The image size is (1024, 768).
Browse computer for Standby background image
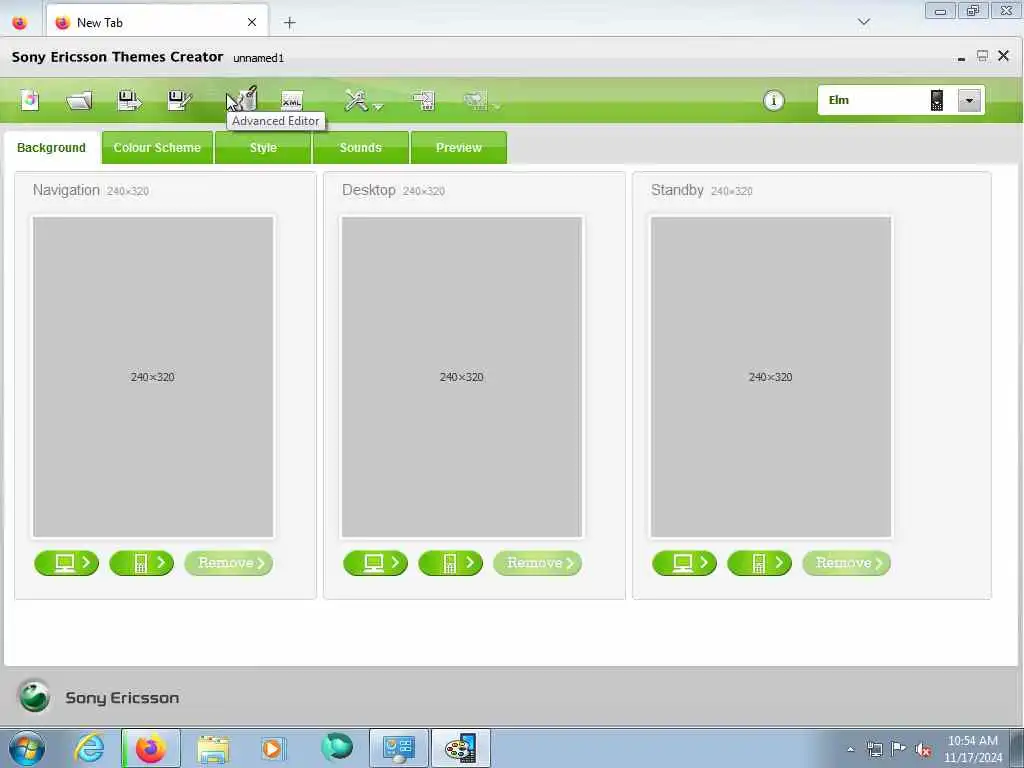click(x=684, y=563)
